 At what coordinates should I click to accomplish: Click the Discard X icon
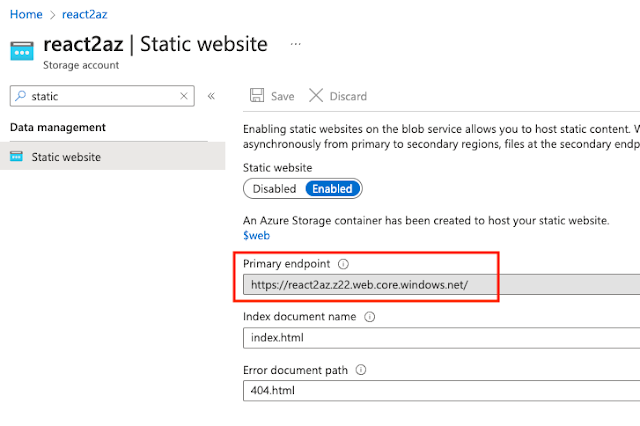pos(316,96)
